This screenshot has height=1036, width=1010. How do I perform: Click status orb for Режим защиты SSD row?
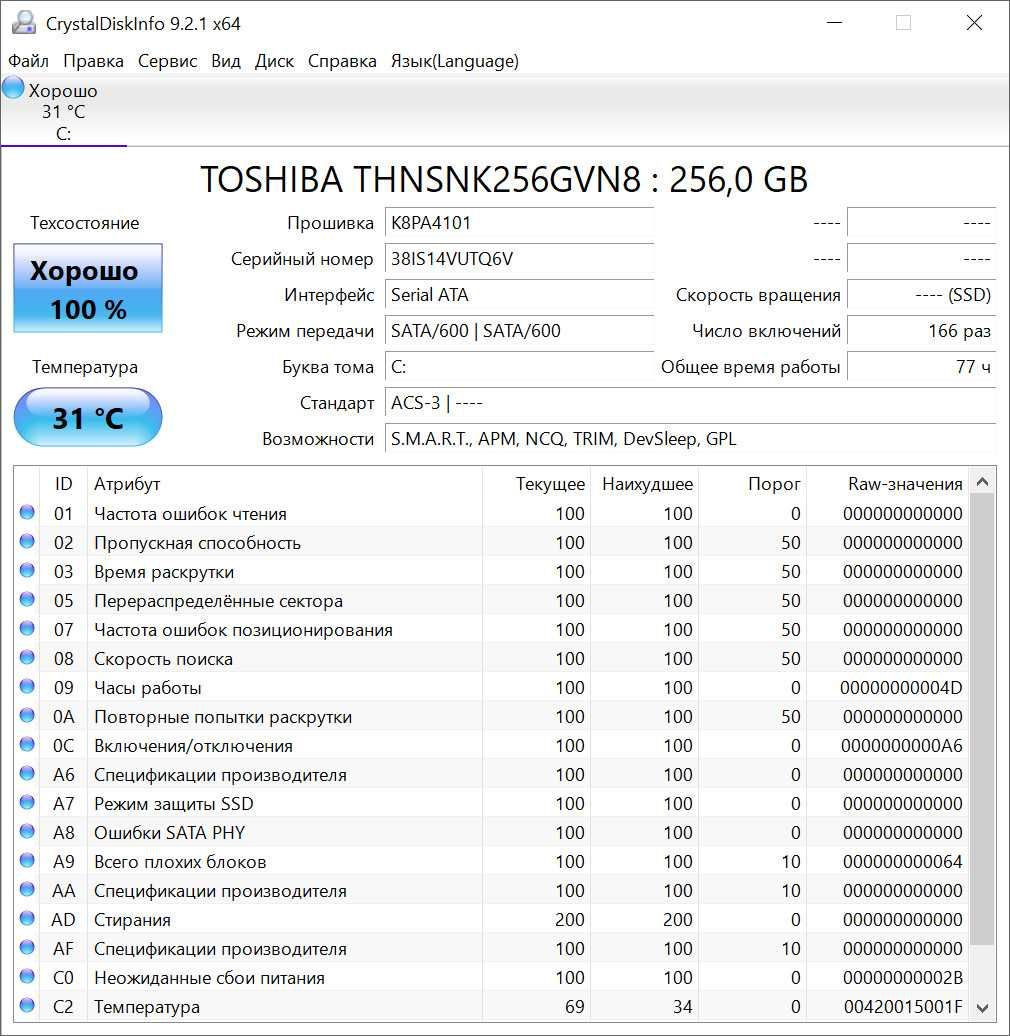click(27, 802)
